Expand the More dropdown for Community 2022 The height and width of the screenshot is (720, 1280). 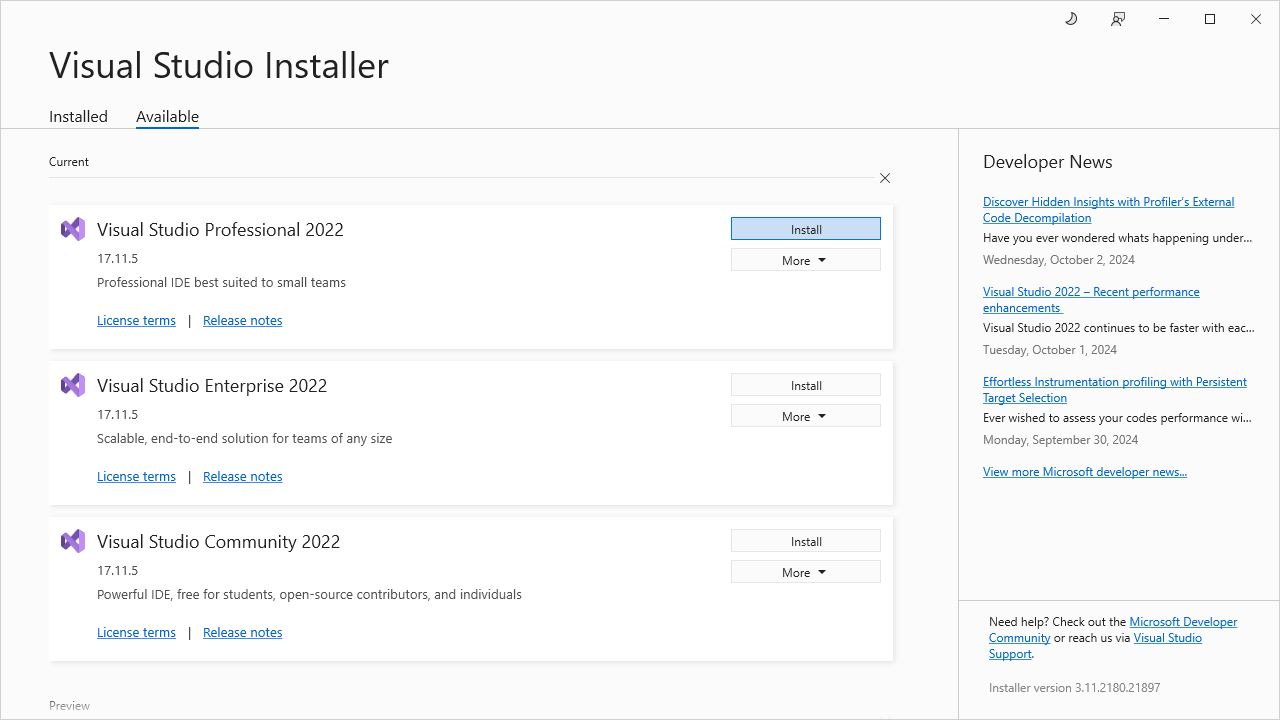806,572
